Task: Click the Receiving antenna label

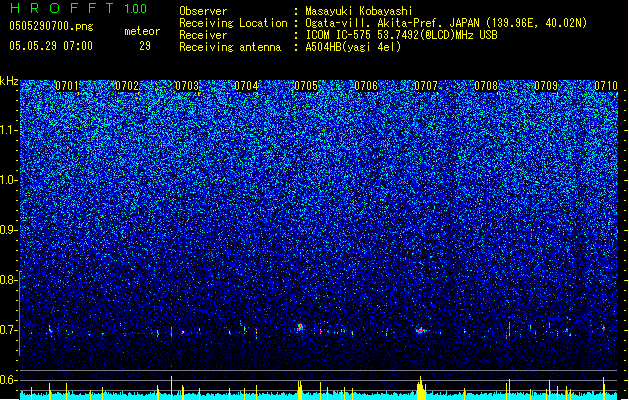Action: pyautogui.click(x=230, y=47)
